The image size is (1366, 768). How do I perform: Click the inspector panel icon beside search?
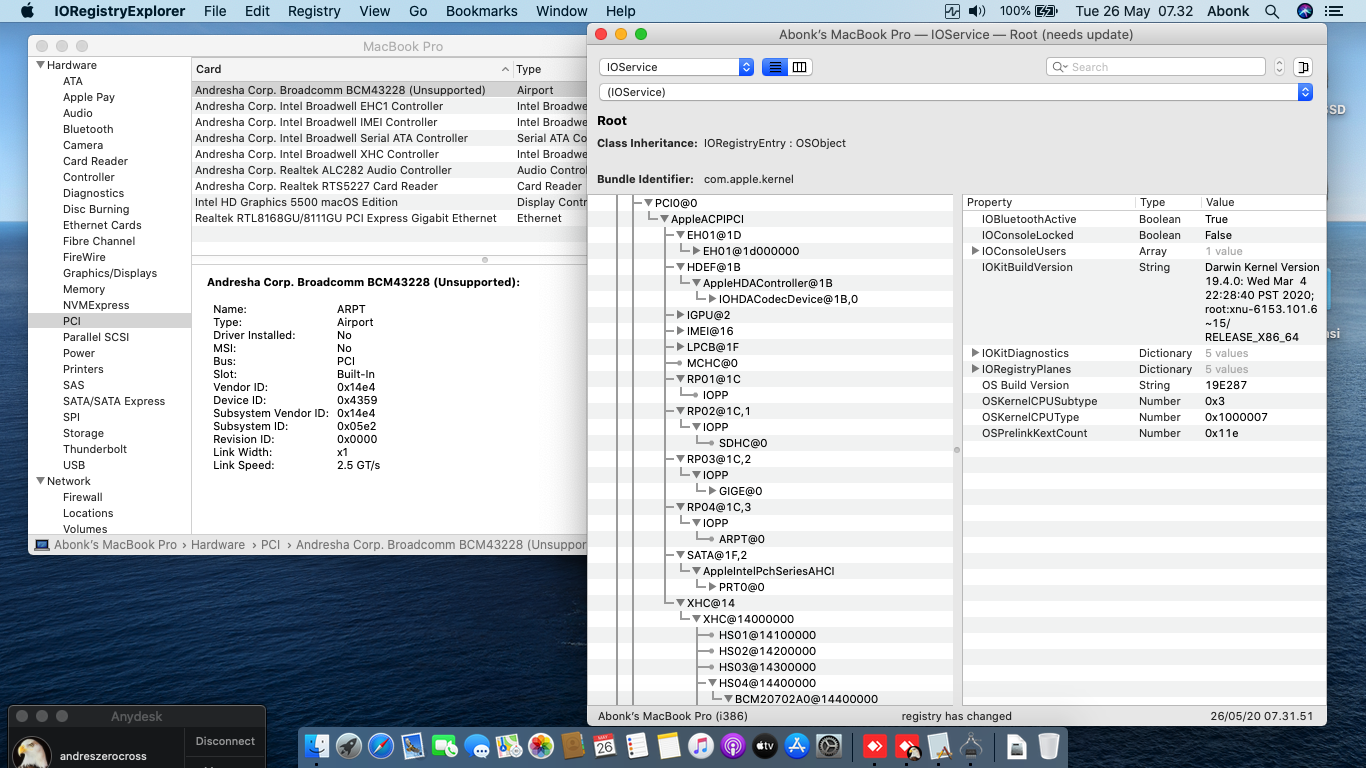click(x=1302, y=67)
